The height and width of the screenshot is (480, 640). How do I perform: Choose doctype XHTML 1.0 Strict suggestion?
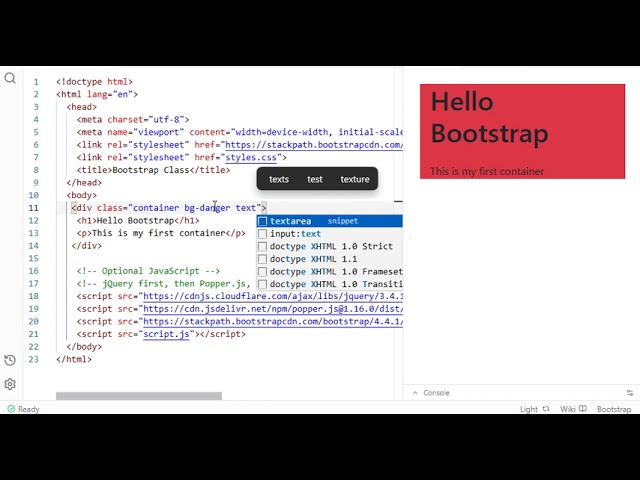tap(330, 246)
